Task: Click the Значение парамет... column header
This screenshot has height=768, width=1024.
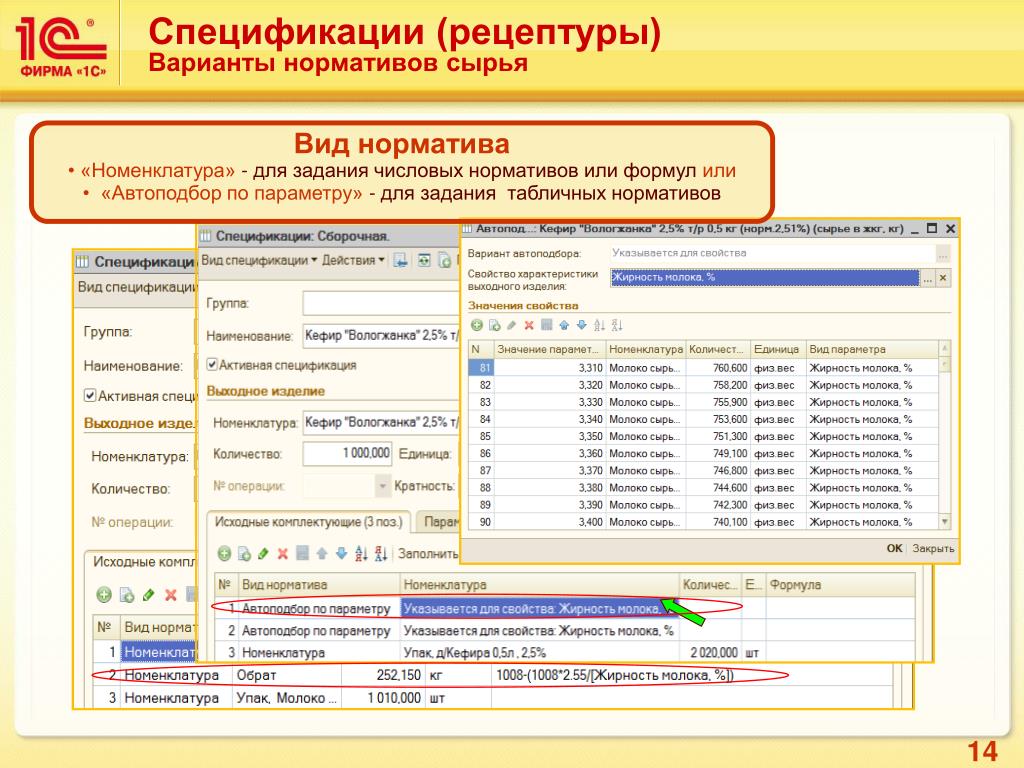Action: (549, 349)
